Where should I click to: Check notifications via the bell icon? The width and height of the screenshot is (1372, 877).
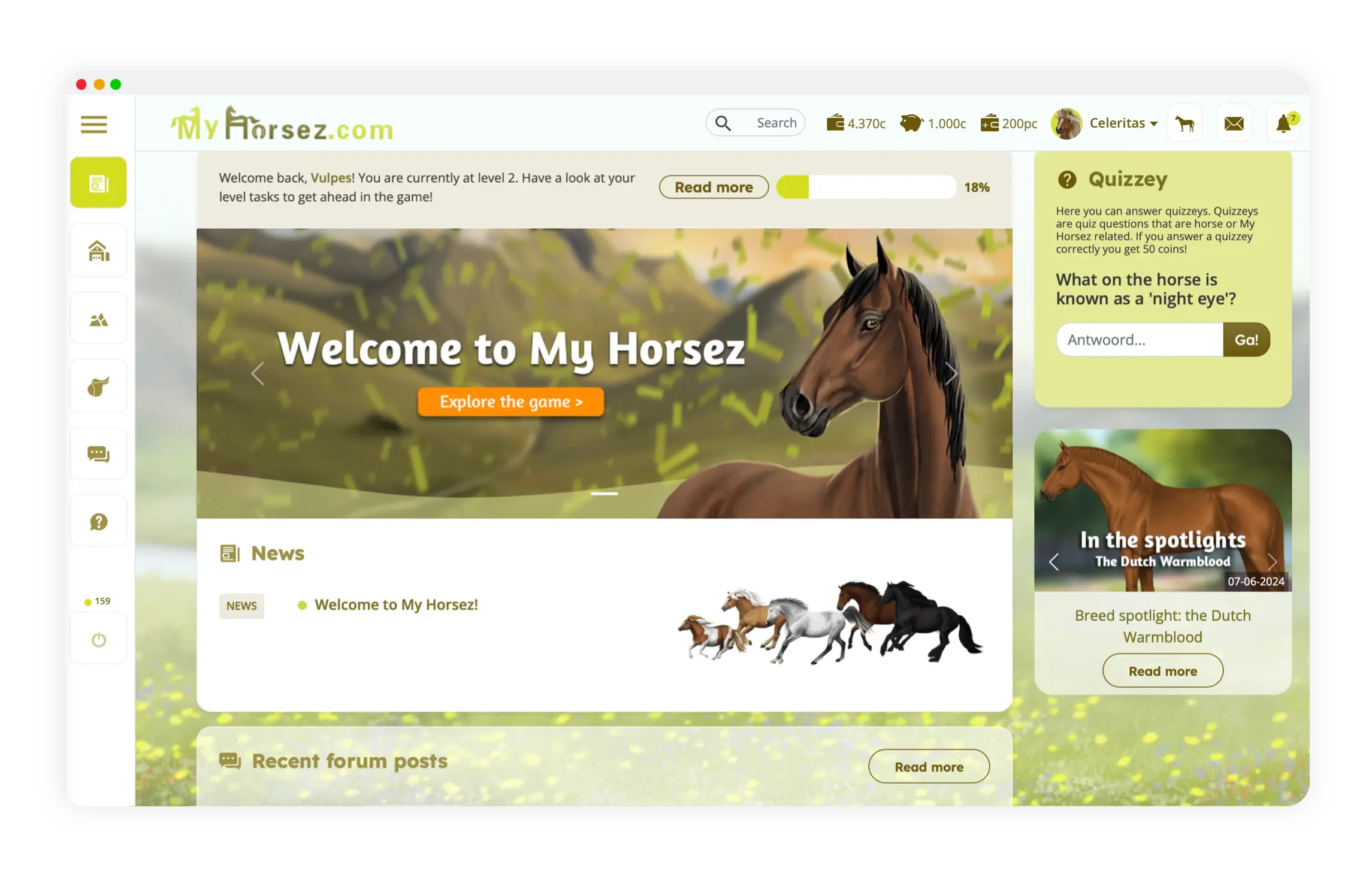point(1282,123)
